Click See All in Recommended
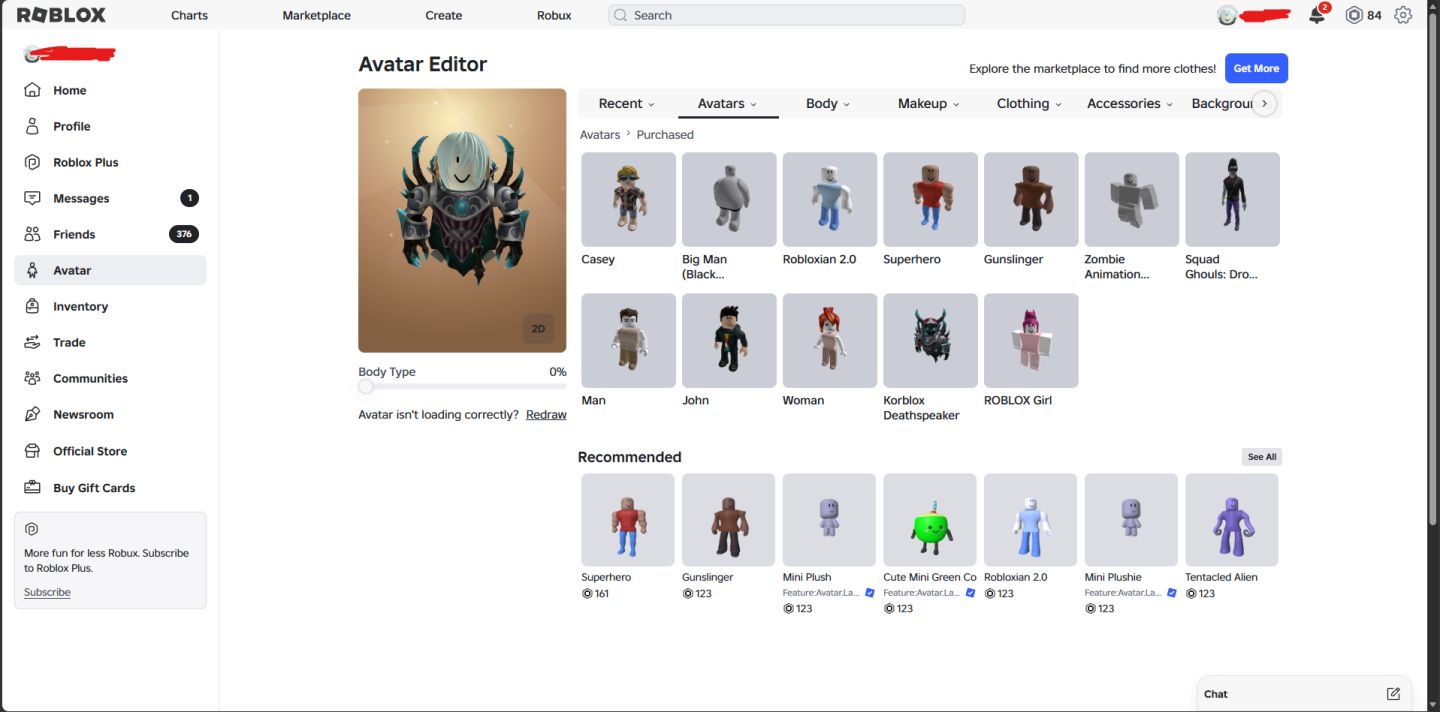This screenshot has height=712, width=1440. tap(1262, 457)
